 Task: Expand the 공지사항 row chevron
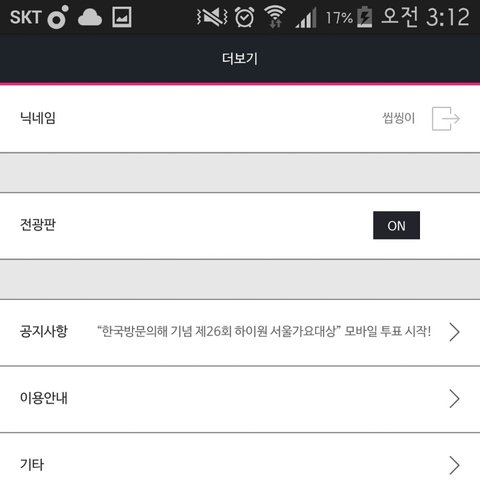coord(454,332)
